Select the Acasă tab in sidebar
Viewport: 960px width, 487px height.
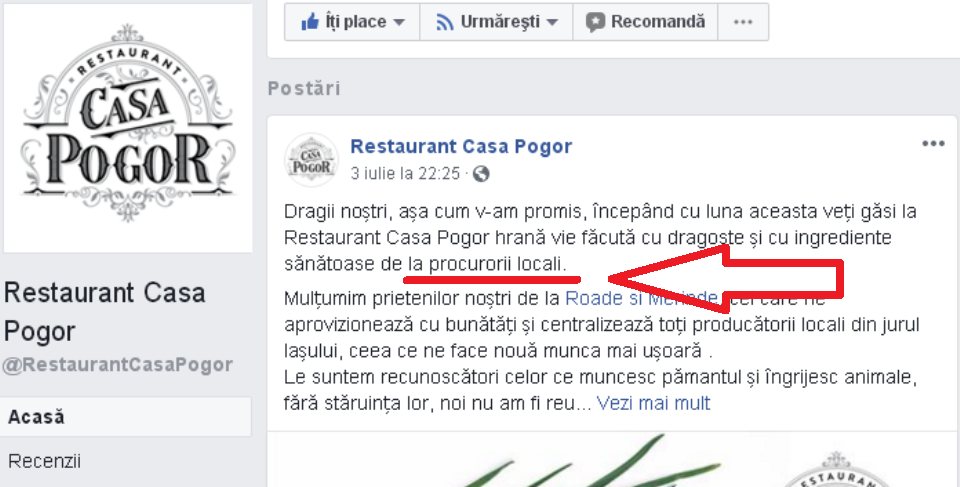click(x=126, y=417)
